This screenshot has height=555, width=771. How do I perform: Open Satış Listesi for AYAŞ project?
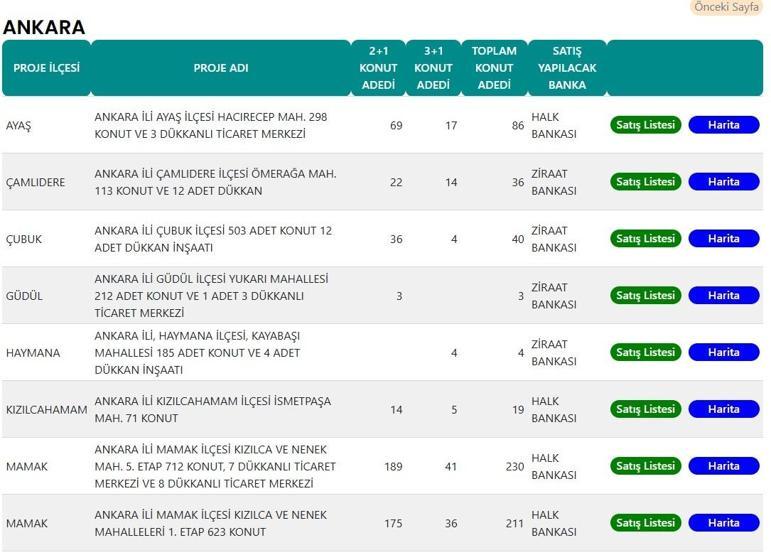[x=646, y=125]
